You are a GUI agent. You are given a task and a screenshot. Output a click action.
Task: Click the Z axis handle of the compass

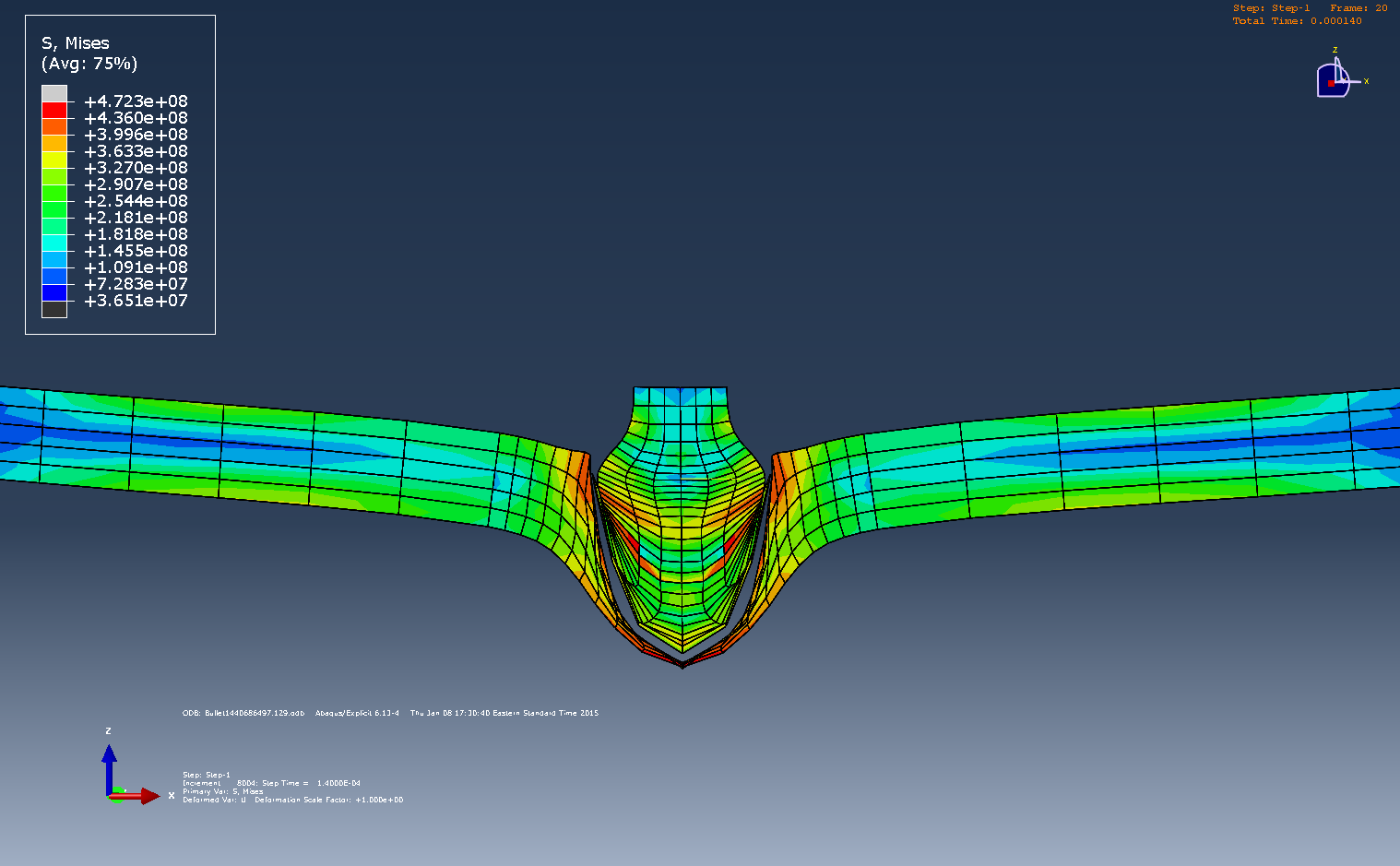pyautogui.click(x=1335, y=51)
